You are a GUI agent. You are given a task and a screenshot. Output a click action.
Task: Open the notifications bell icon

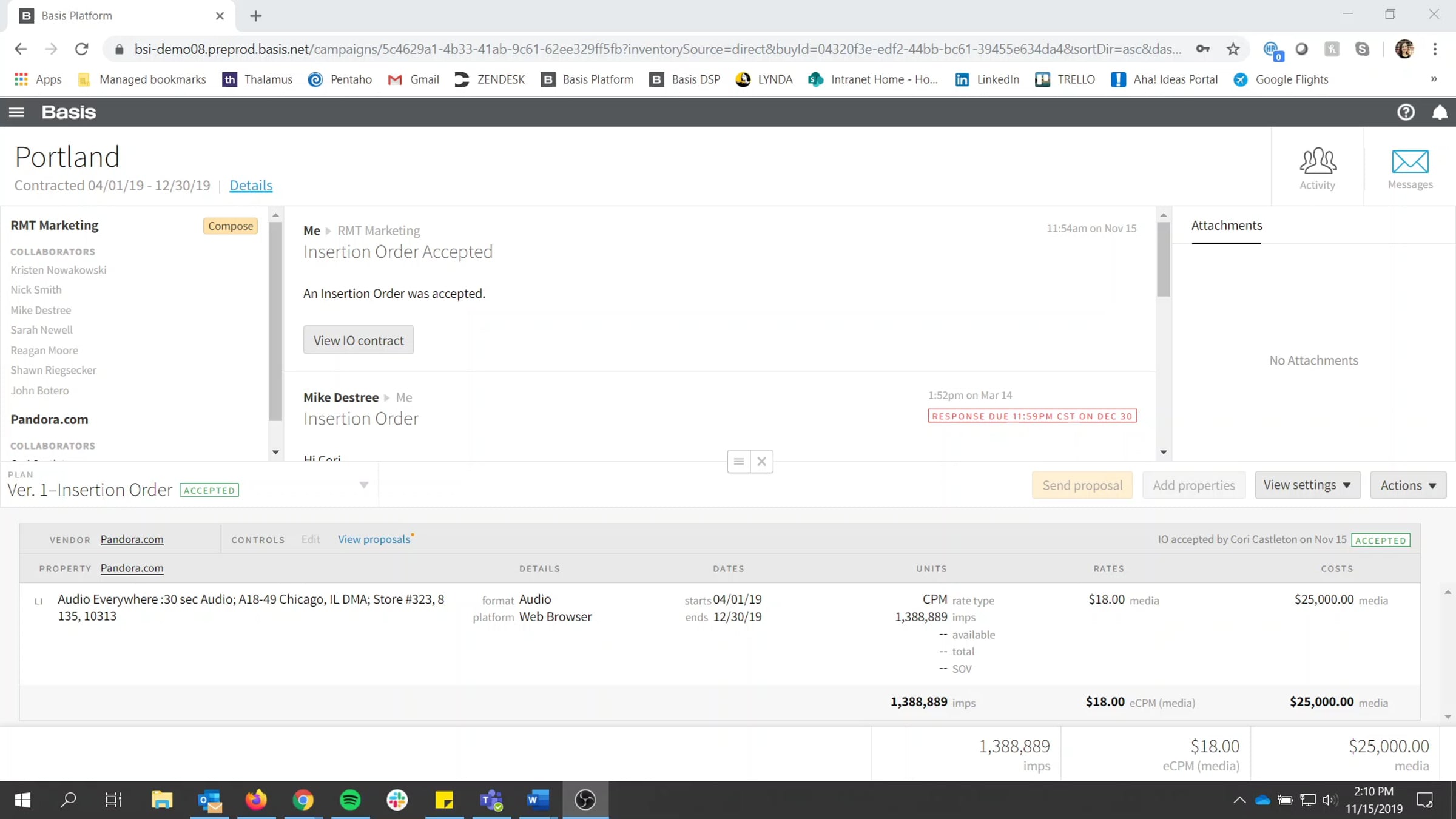pos(1440,112)
